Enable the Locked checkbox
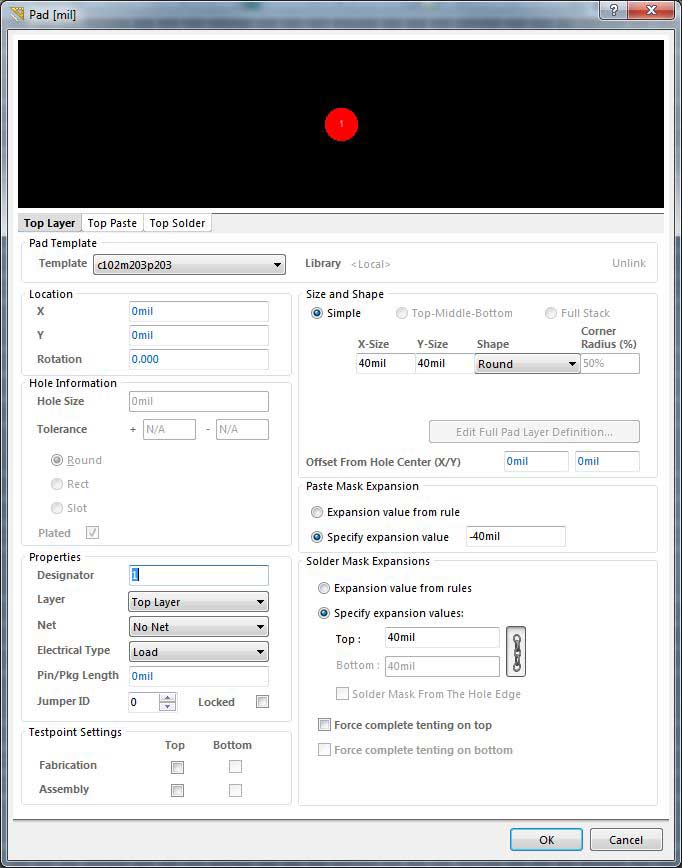682x868 pixels. pos(262,702)
